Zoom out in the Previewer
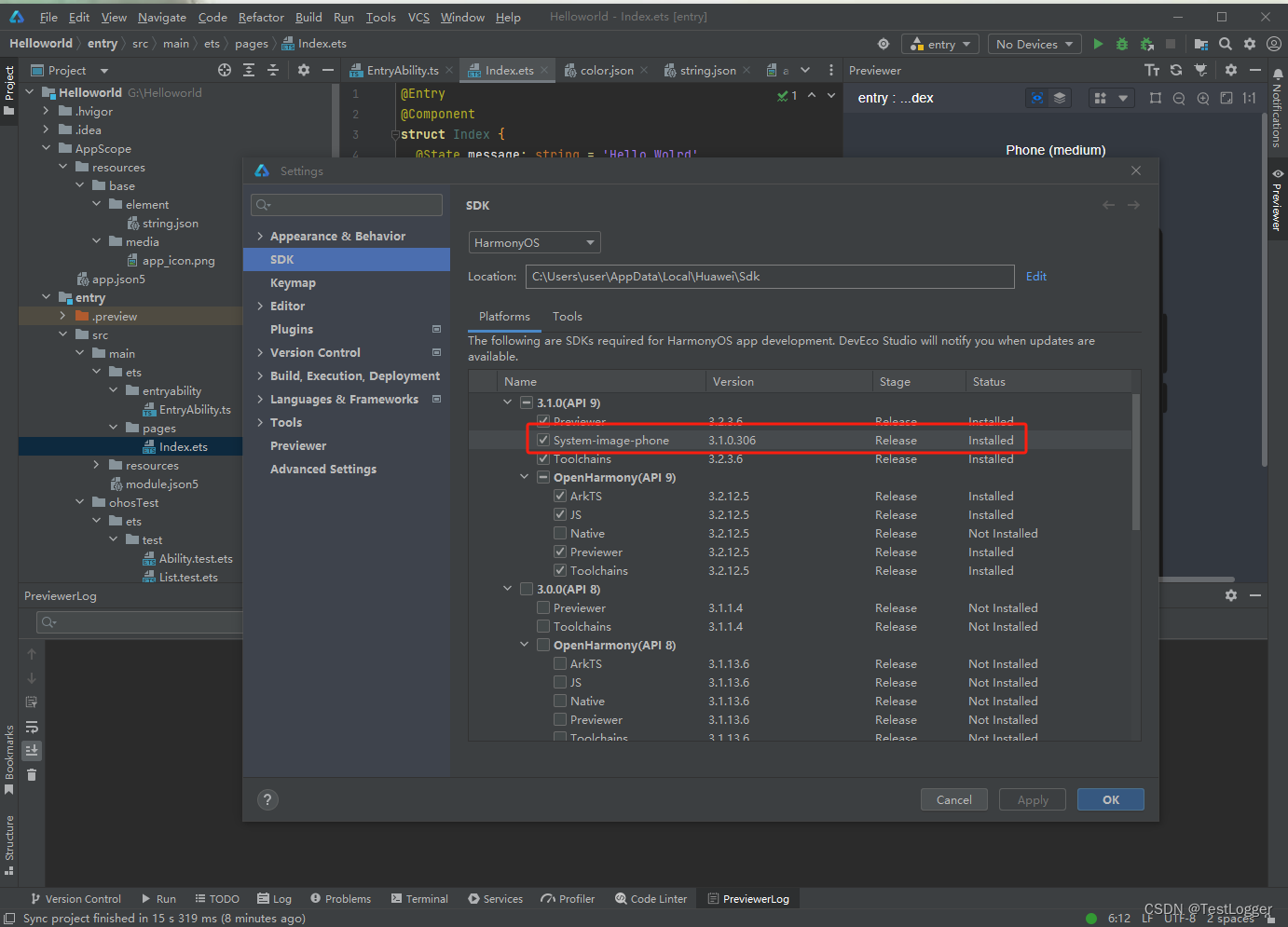Viewport: 1288px width, 927px height. (1179, 98)
